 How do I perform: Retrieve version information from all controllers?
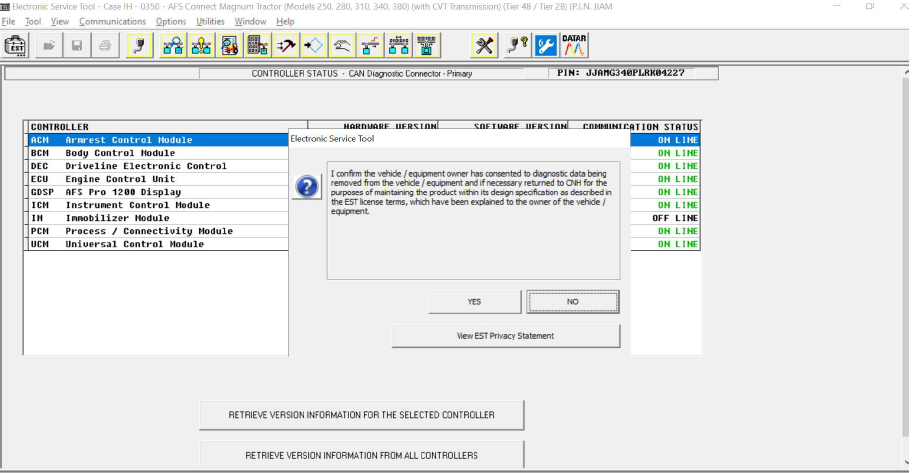[361, 455]
